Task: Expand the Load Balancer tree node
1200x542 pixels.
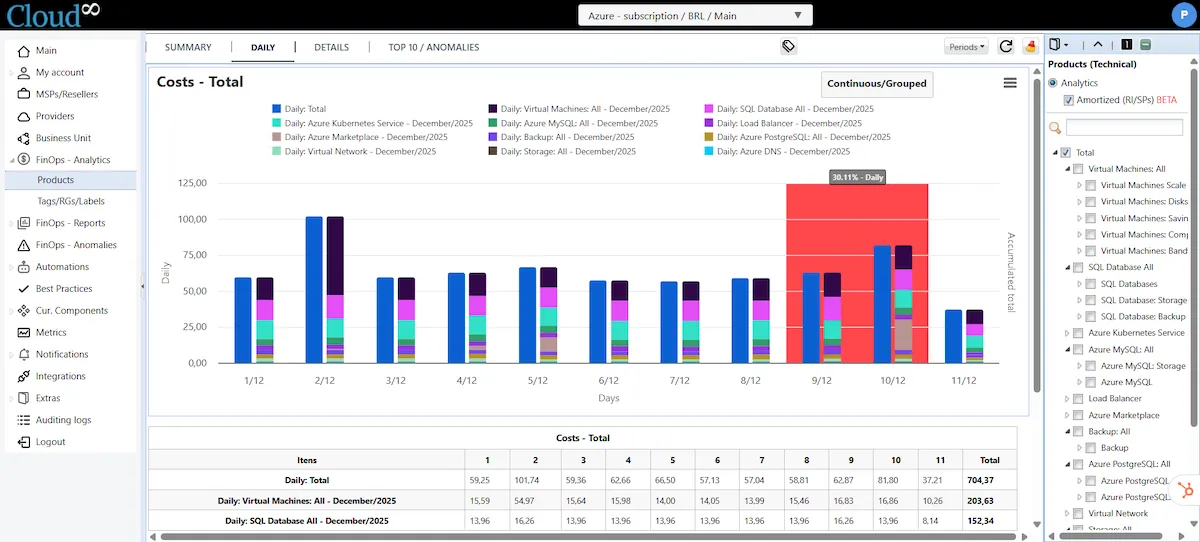Action: [x=1067, y=399]
